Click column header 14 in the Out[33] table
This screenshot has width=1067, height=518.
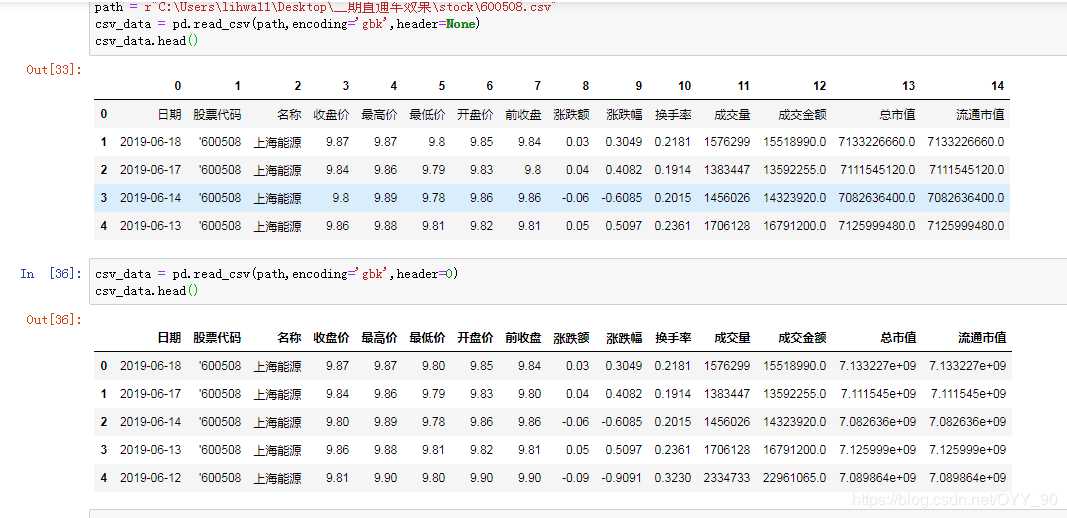pyautogui.click(x=998, y=86)
